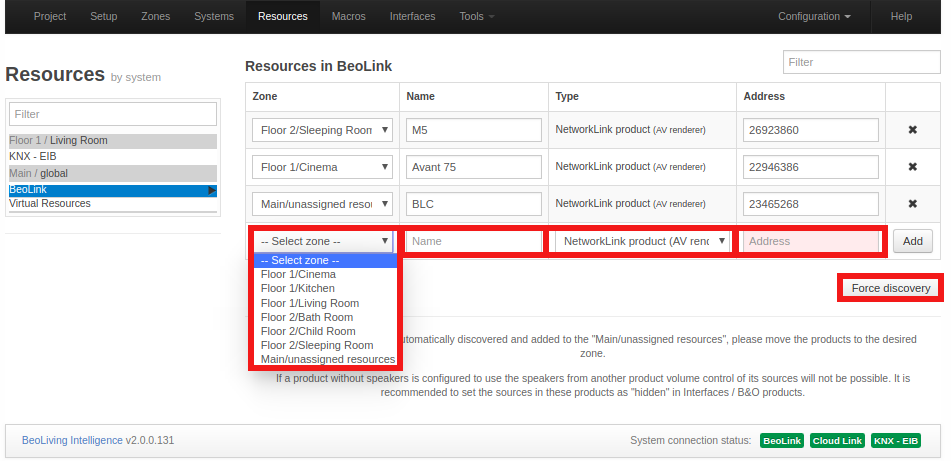Image resolution: width=951 pixels, height=461 pixels.
Task: Edit the BLC name field
Action: [474, 204]
